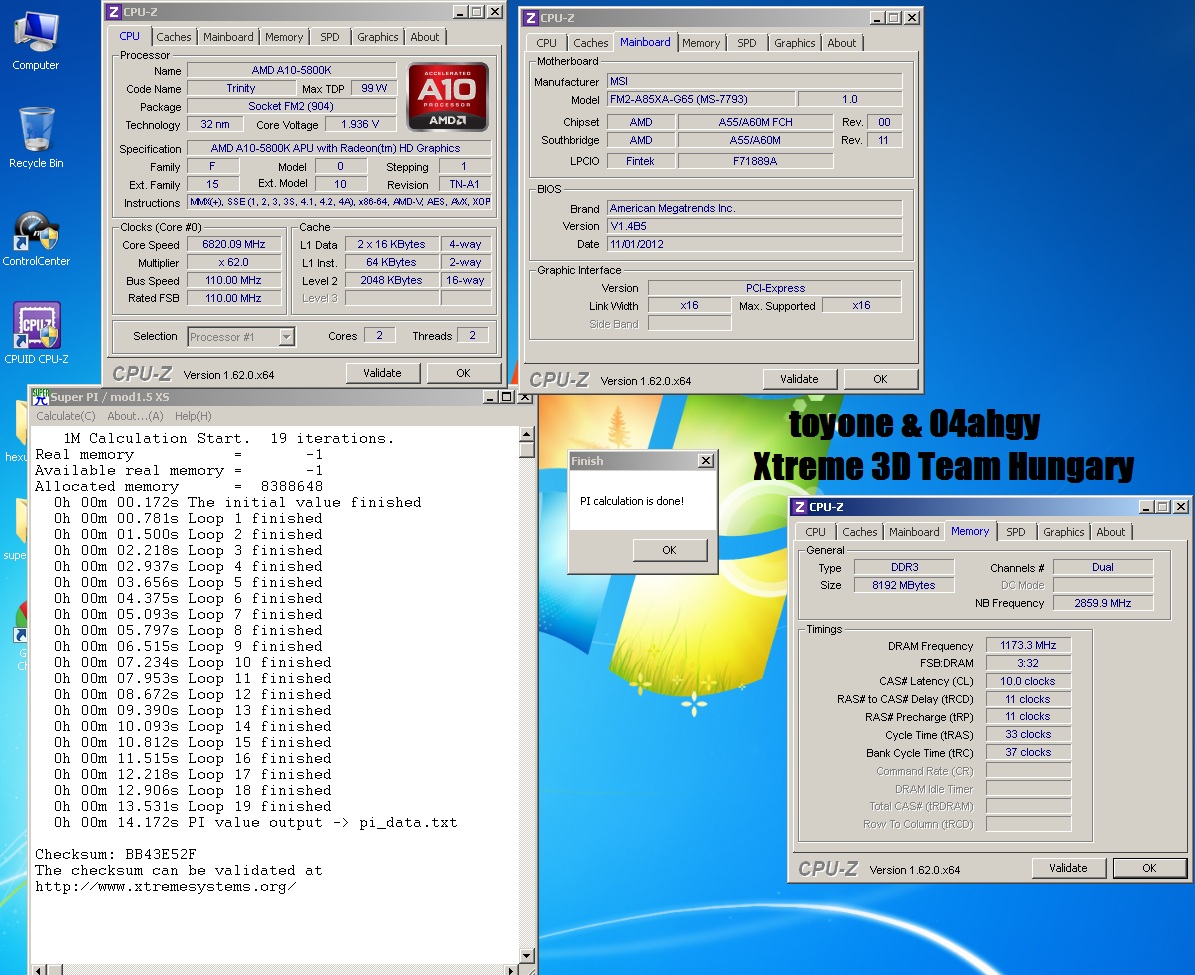Close the Finish dialog with X
The width and height of the screenshot is (1195, 975).
706,460
